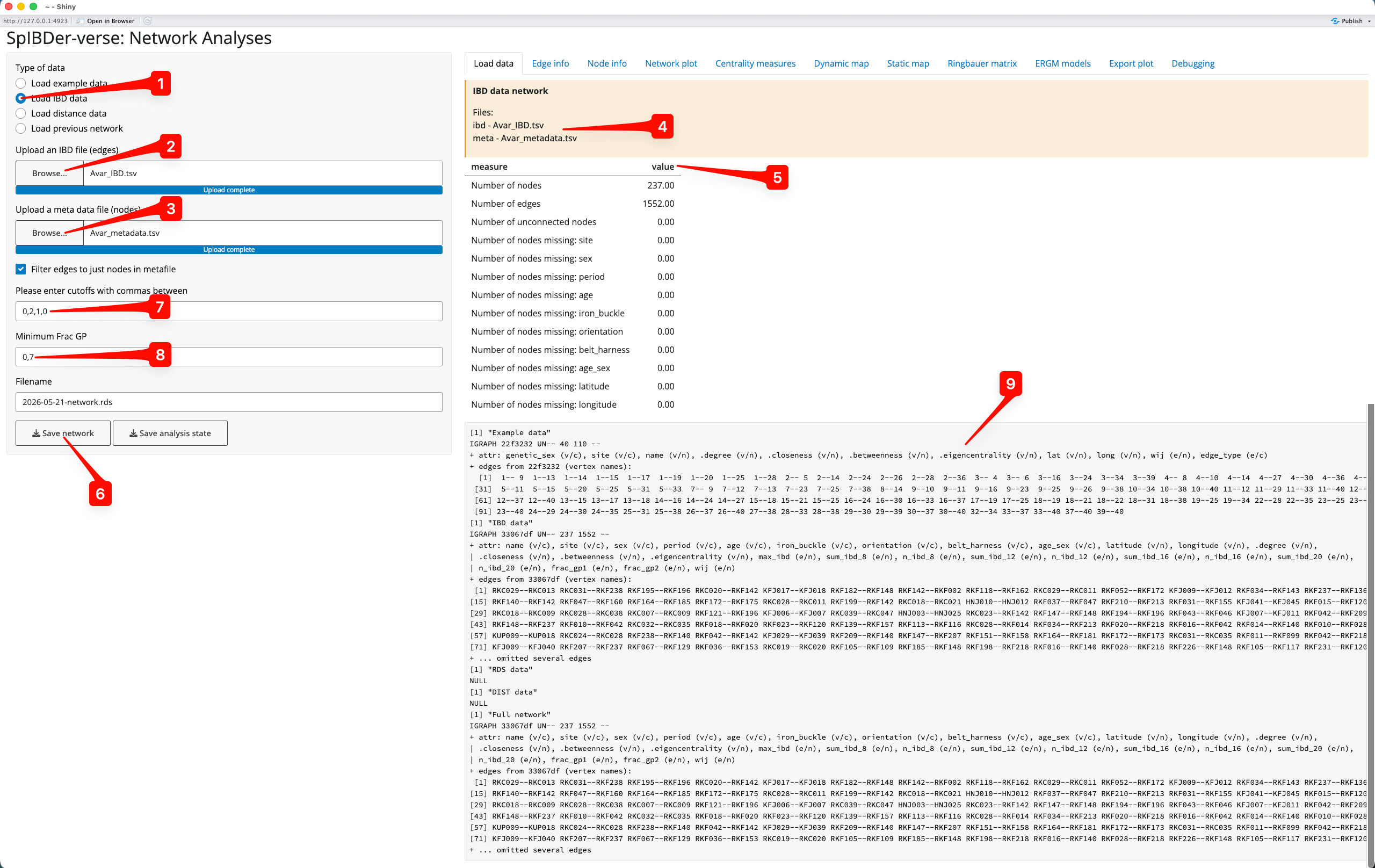Screen dimensions: 1375x868
Task: Click the 'IBD data network' heading
Action: 510,91
